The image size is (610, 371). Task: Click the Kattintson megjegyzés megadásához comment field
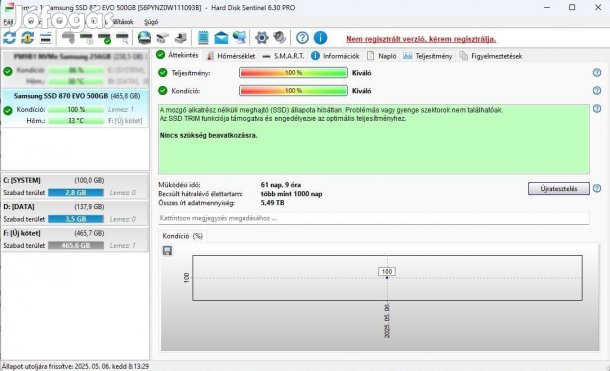point(374,218)
